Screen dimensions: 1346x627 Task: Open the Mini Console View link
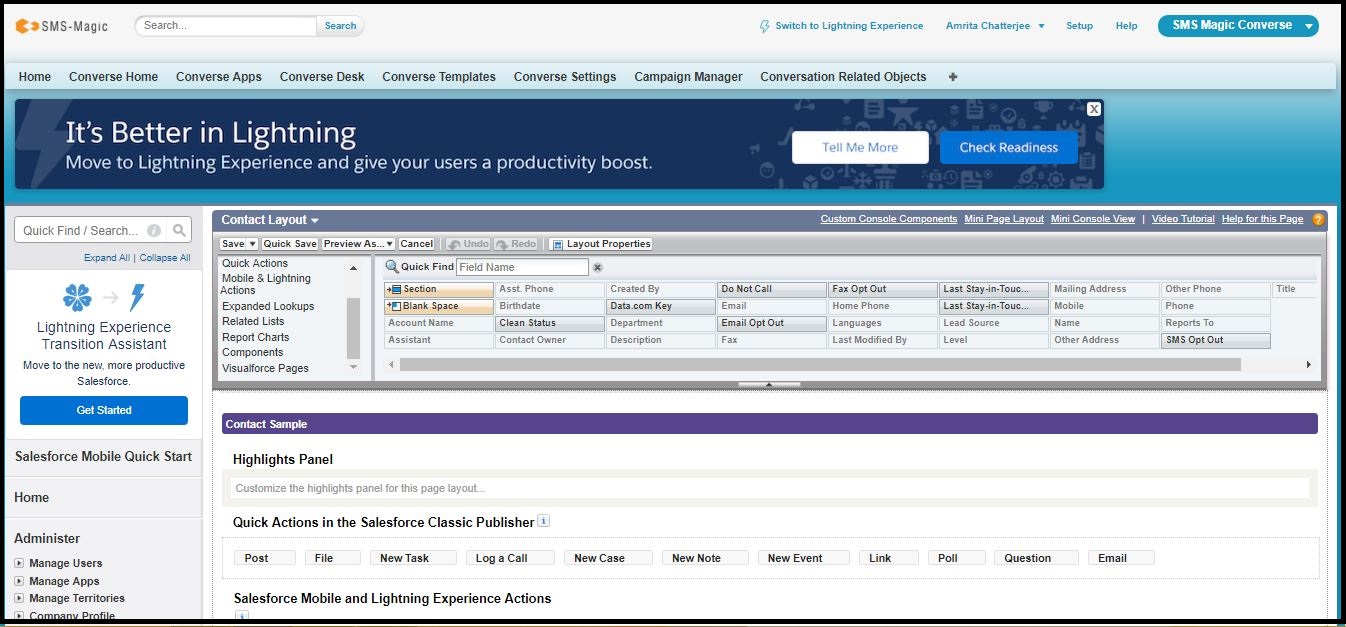point(1093,219)
